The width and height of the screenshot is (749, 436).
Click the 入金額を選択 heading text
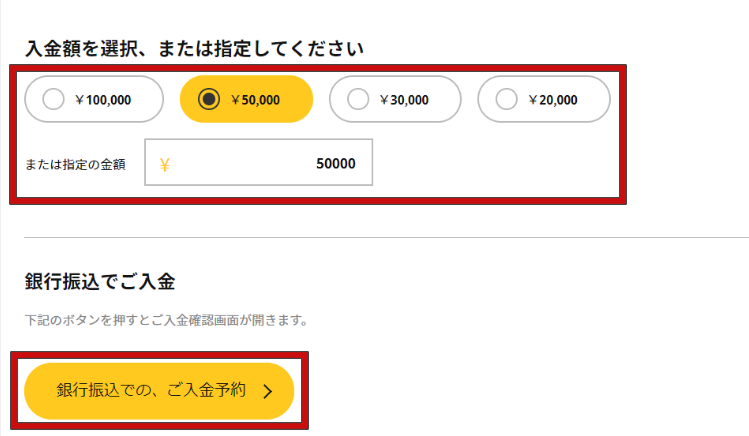(193, 47)
